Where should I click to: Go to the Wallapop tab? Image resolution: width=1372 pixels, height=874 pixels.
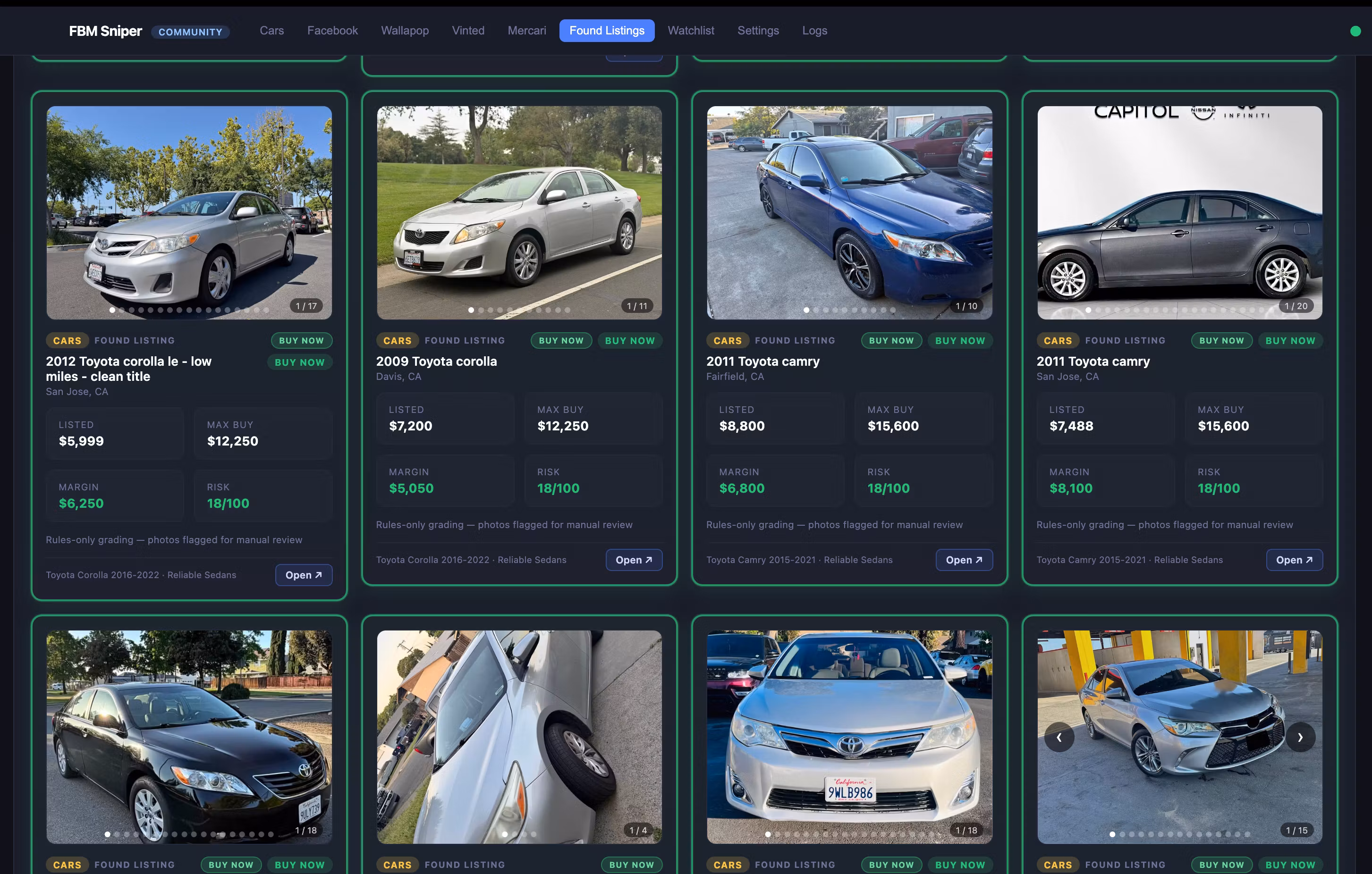tap(405, 31)
